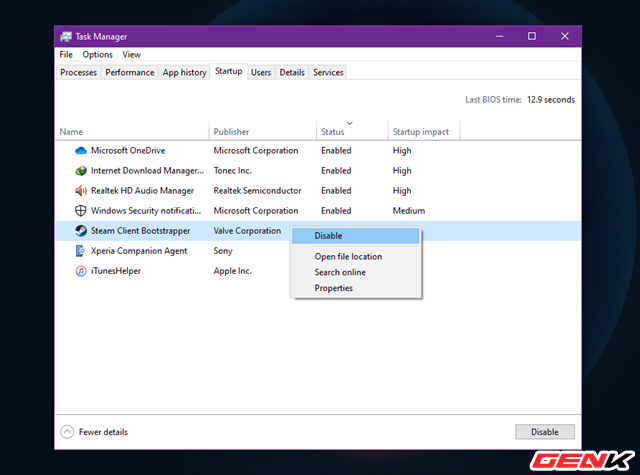Sort list by the Publisher column
Viewport: 640px width, 475px height.
click(x=234, y=132)
